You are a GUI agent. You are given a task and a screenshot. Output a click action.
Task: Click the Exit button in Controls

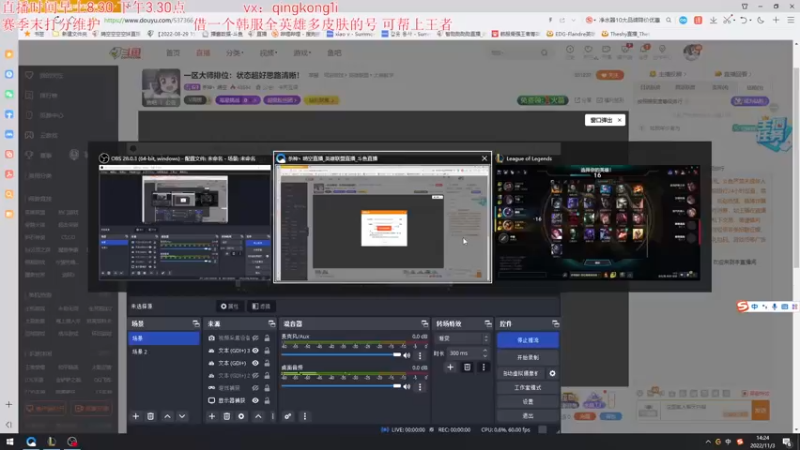(528, 416)
